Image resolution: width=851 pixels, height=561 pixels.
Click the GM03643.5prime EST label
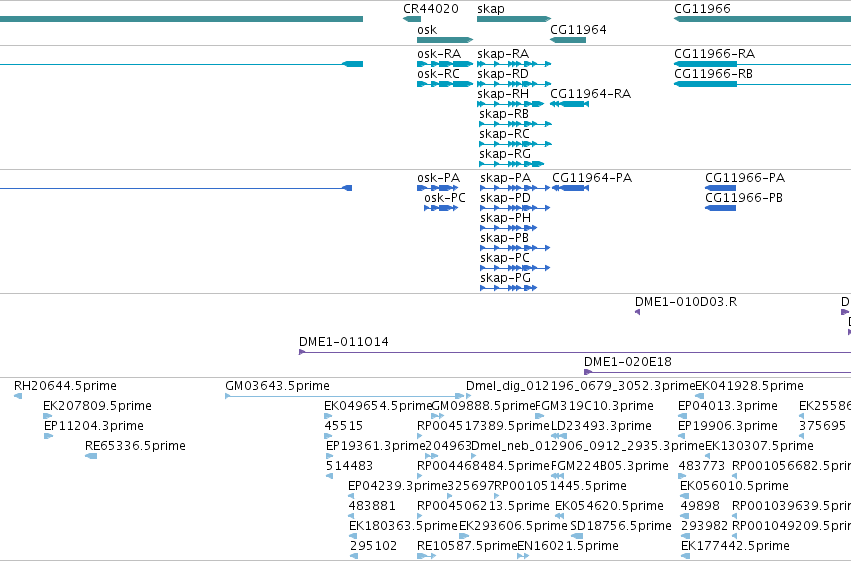tap(277, 386)
